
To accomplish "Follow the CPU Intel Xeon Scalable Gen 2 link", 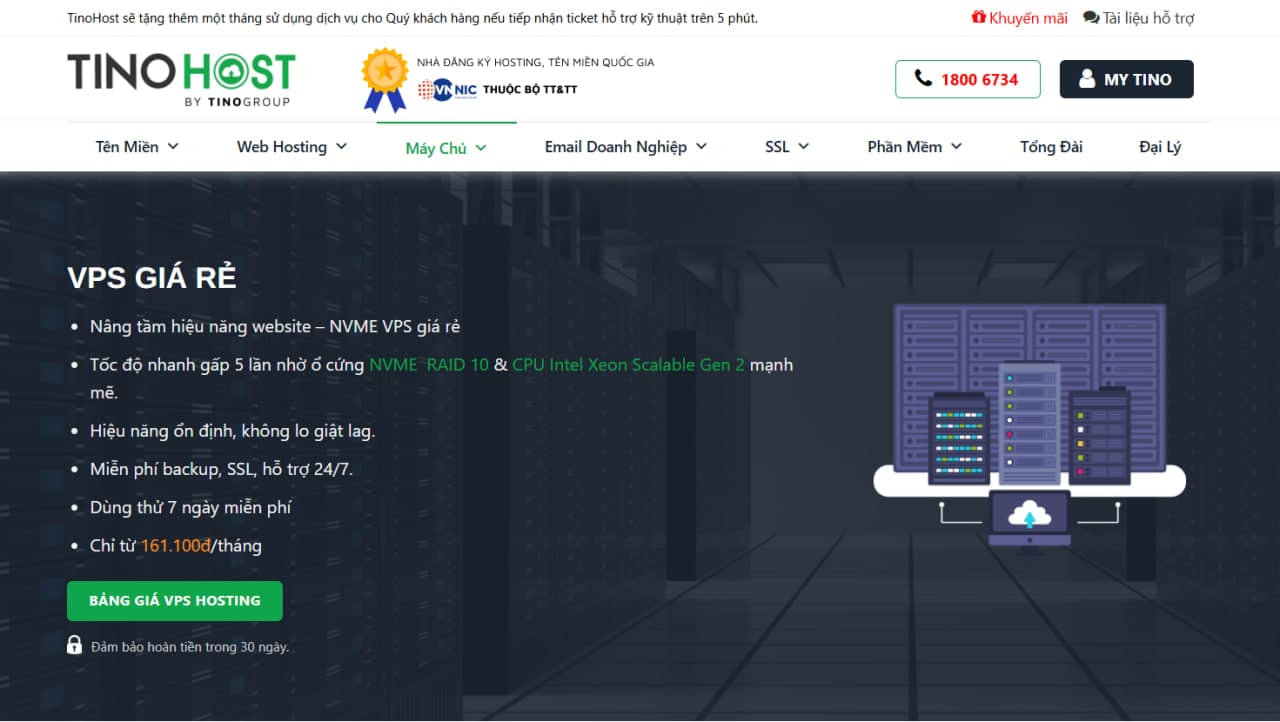I will (628, 365).
